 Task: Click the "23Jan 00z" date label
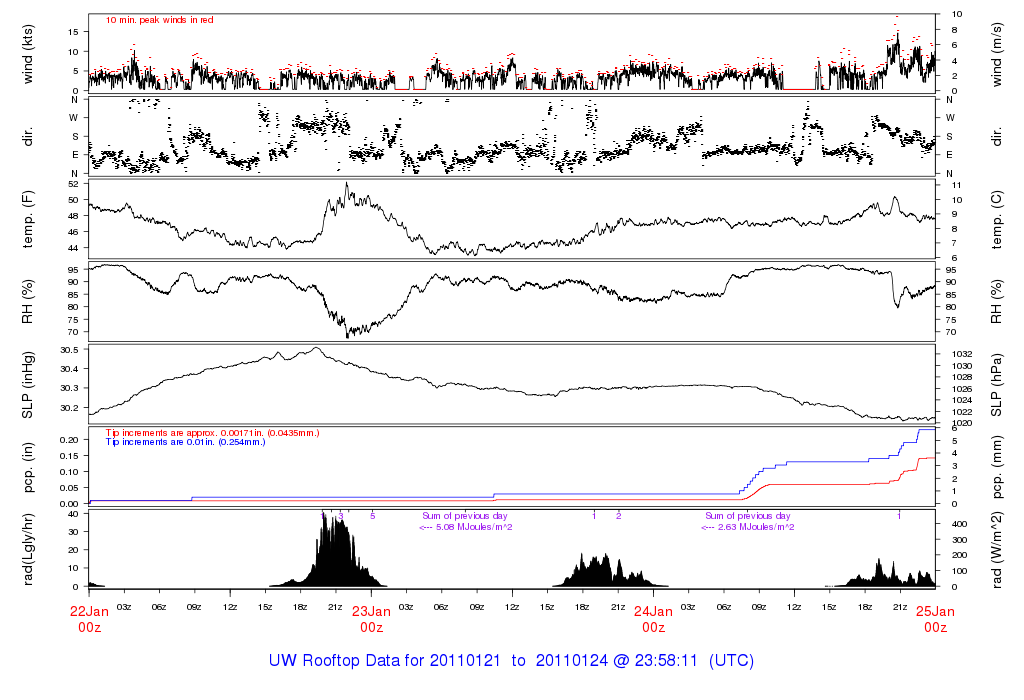[x=372, y=619]
